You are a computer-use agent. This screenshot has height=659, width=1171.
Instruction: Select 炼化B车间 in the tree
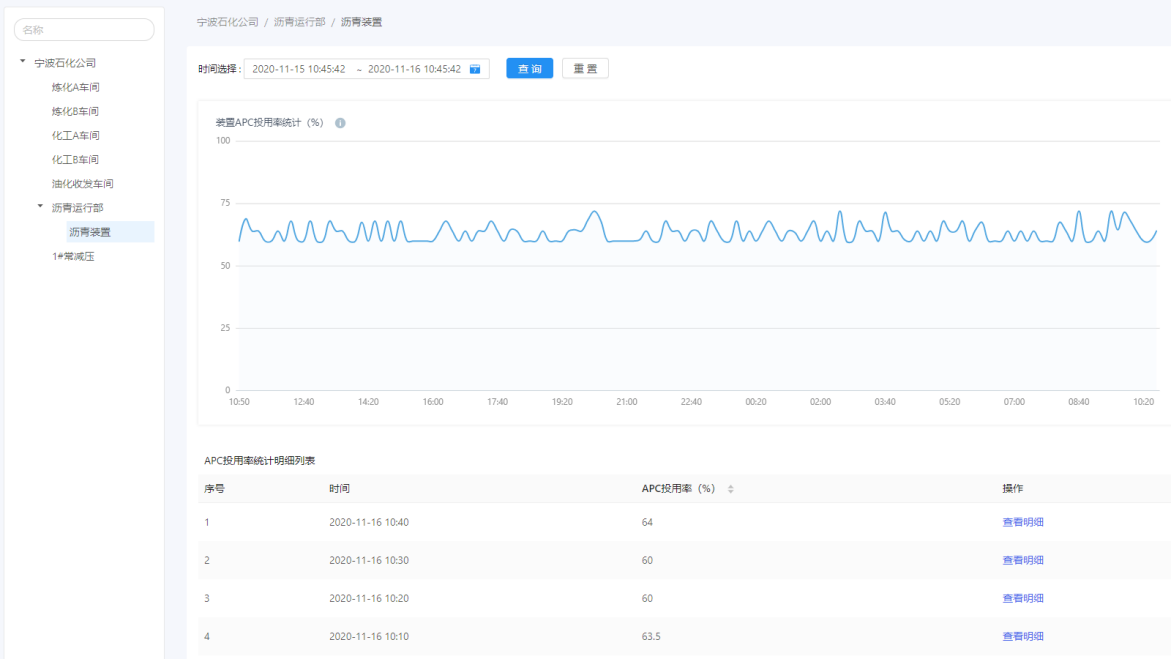tap(76, 111)
